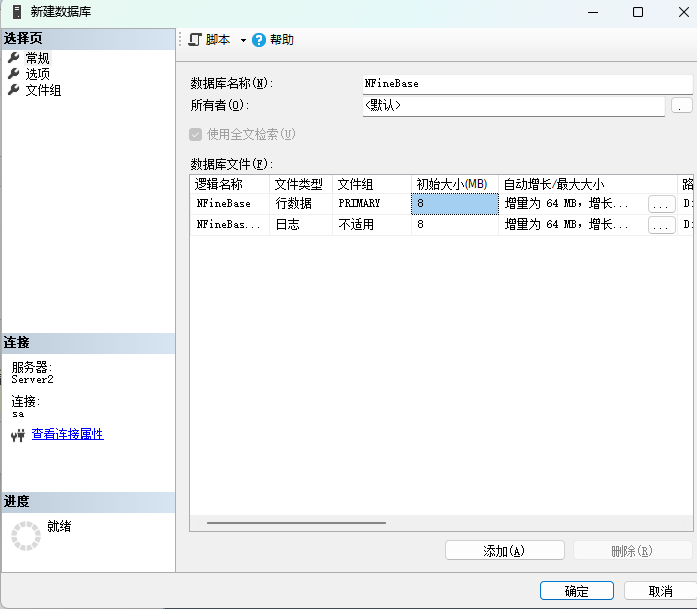Screen dimensions: 697x609
Task: Click the 逻辑名称 column header
Action: pos(229,184)
